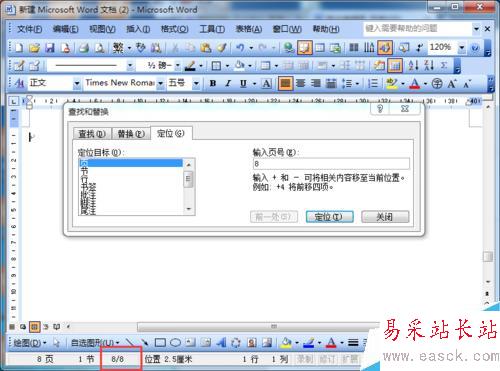Open the 格式(O) menu
500x371 pixels.
click(174, 29)
